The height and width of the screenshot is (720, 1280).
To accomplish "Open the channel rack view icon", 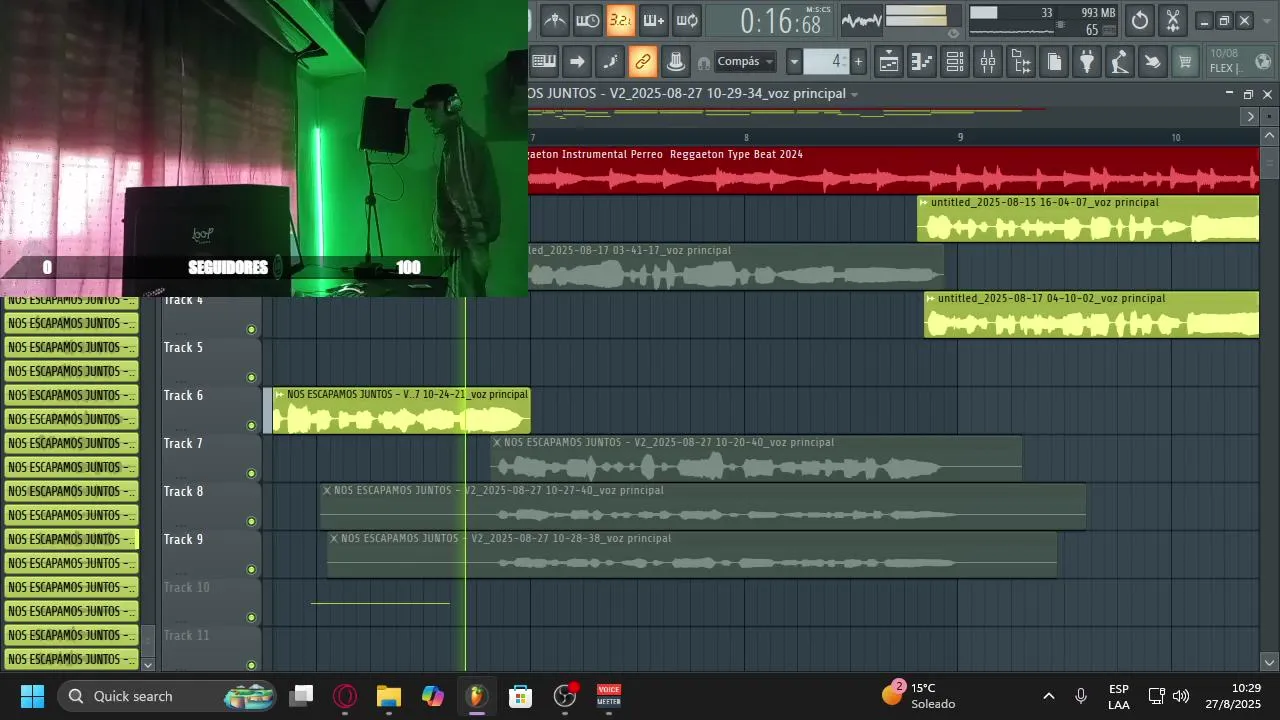I will point(955,62).
